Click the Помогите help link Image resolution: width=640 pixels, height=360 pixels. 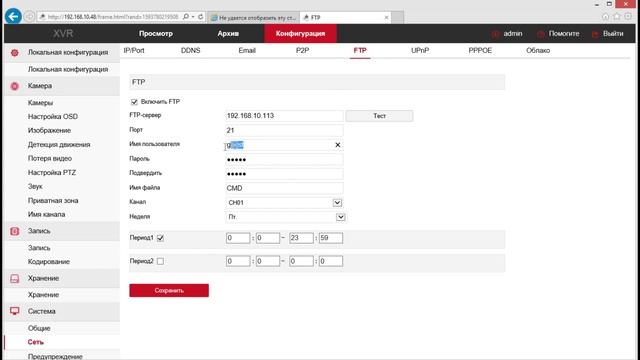pos(564,33)
